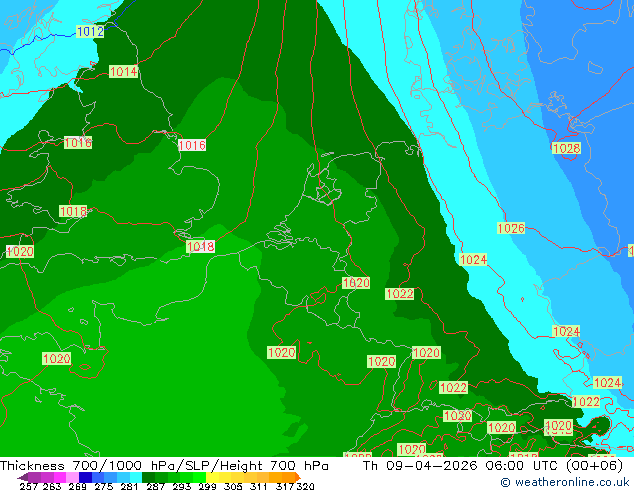Click the legend value 293
The image size is (634, 490).
(182, 486)
